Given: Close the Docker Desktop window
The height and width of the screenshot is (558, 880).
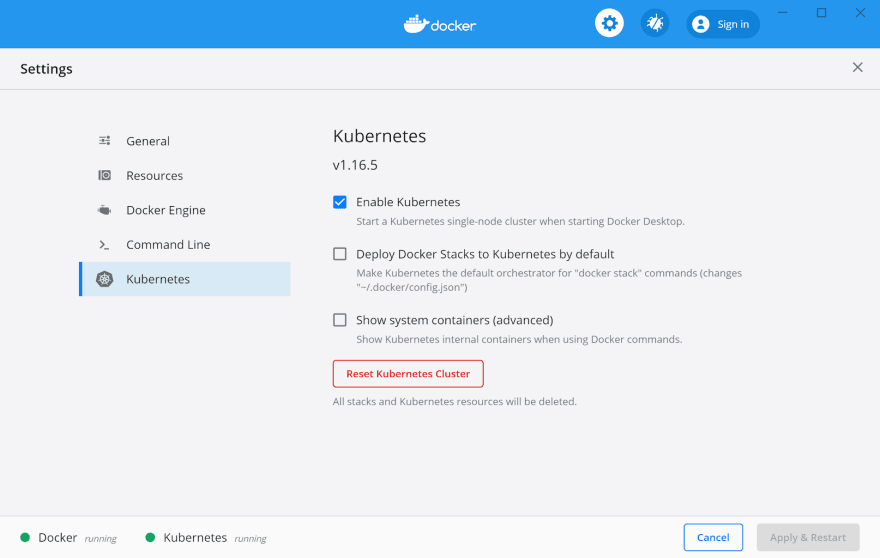Looking at the screenshot, I should pyautogui.click(x=860, y=12).
